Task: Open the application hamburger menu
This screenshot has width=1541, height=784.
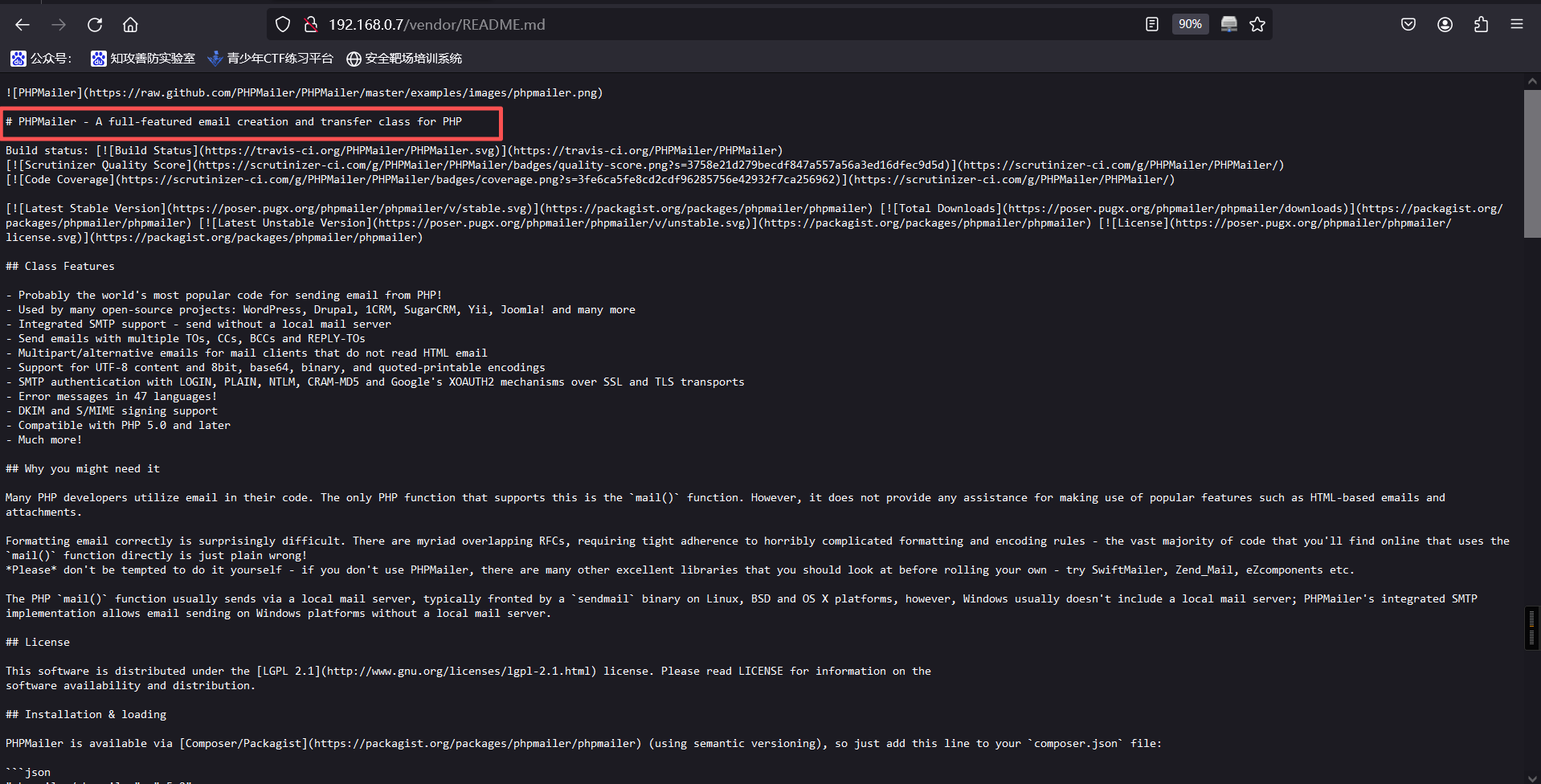Action: 1517,25
